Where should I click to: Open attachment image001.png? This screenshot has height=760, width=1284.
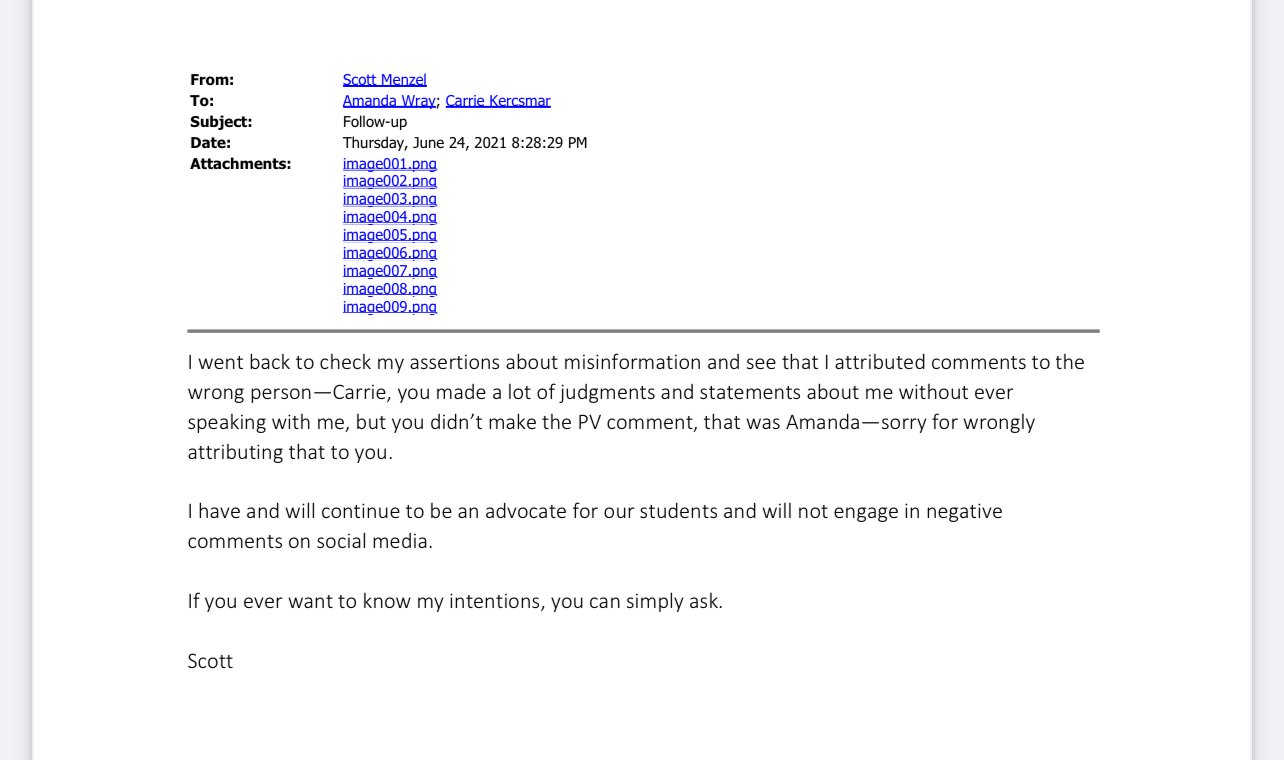(x=389, y=164)
